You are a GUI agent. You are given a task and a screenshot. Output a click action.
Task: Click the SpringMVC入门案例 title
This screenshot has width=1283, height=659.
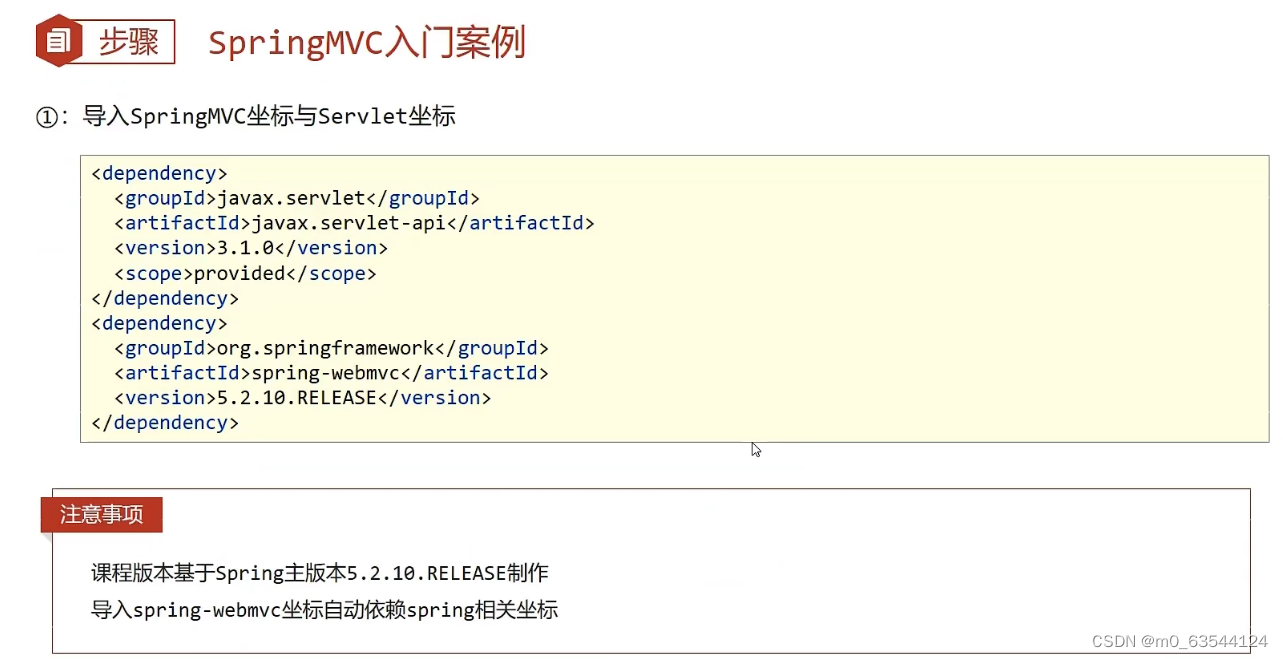[x=366, y=43]
